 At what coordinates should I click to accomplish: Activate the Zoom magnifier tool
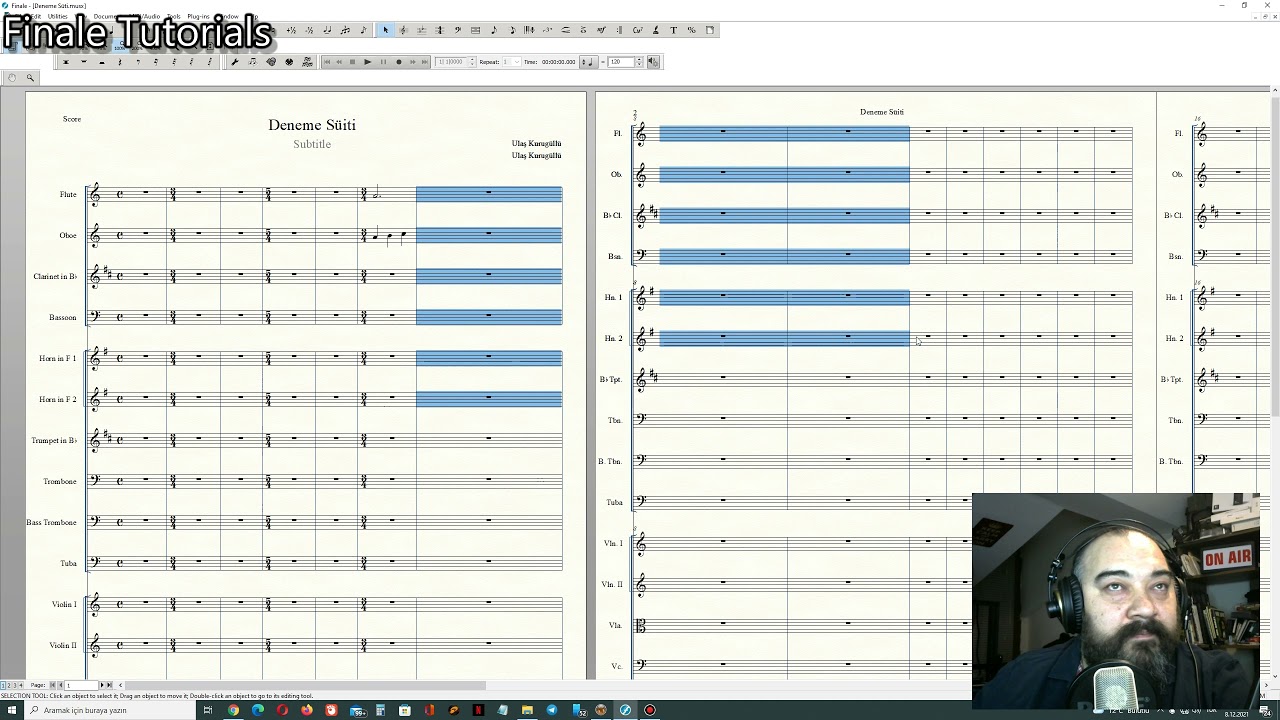pos(30,78)
